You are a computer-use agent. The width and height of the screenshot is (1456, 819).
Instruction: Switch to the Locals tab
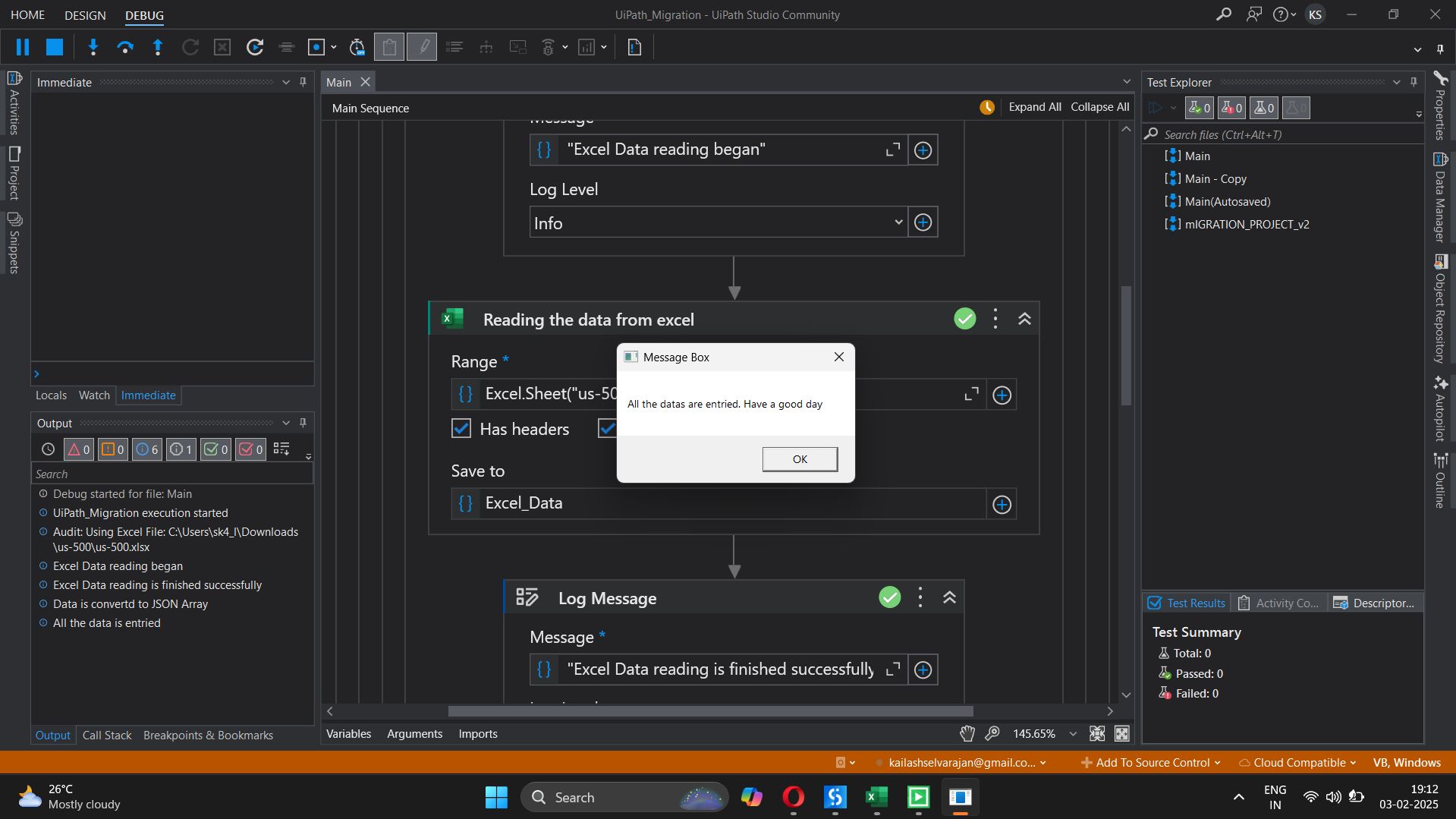51,395
